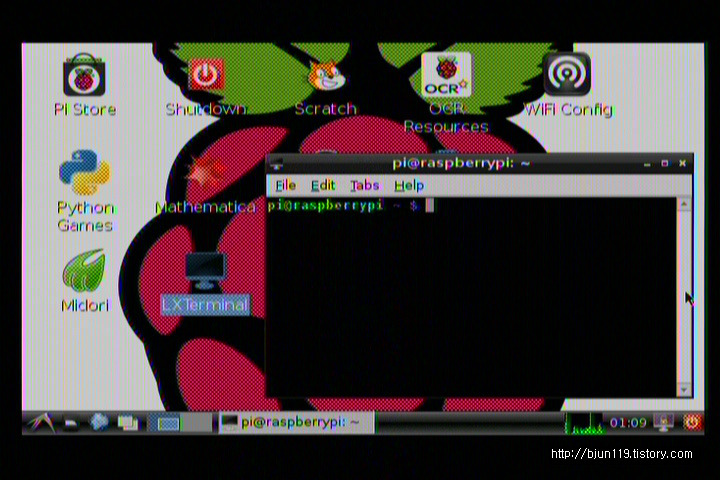720x480 pixels.
Task: Minimize the pi@raspberrypi terminal window
Action: 647,164
